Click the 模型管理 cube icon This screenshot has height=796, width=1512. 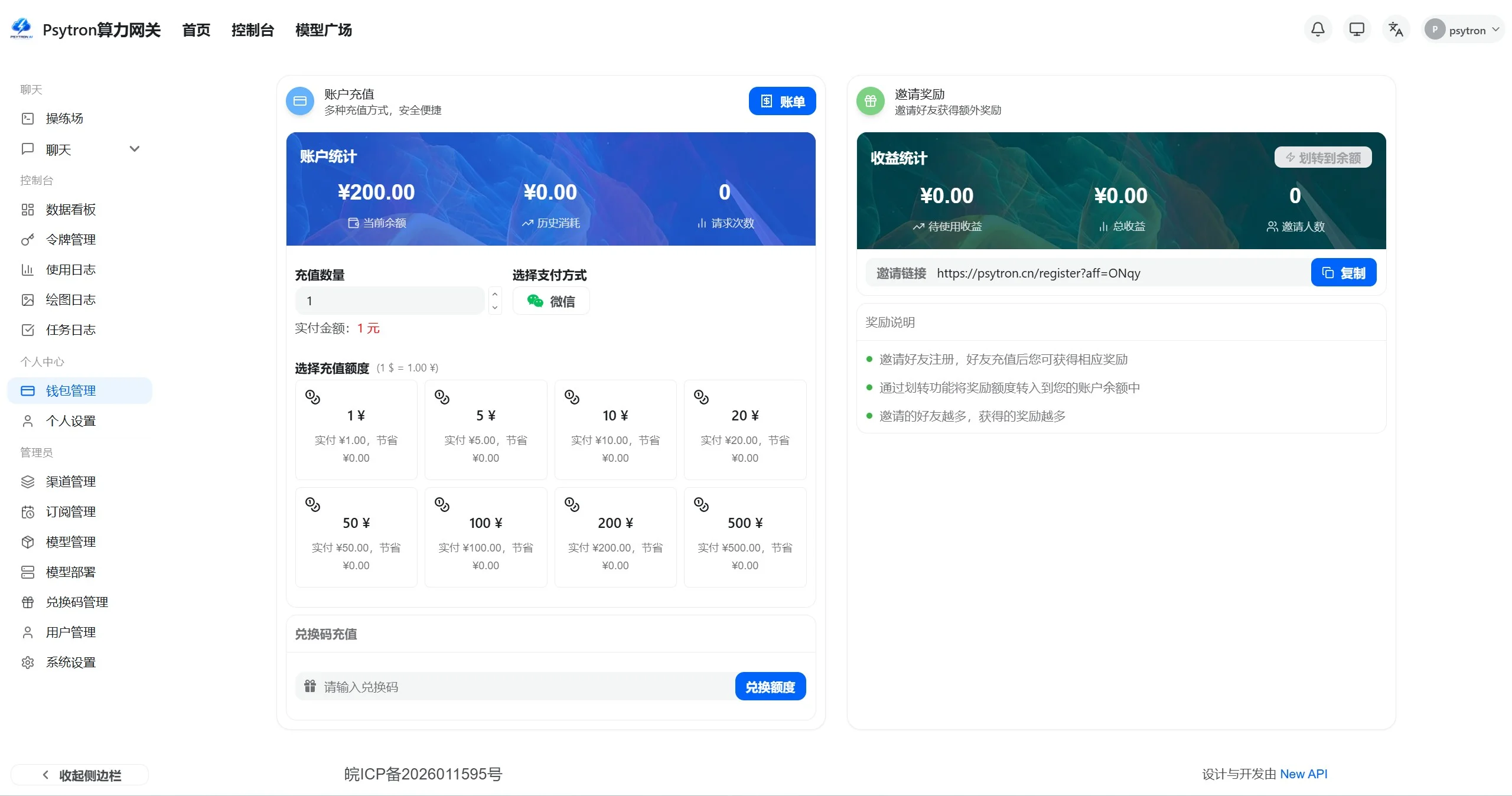(28, 541)
